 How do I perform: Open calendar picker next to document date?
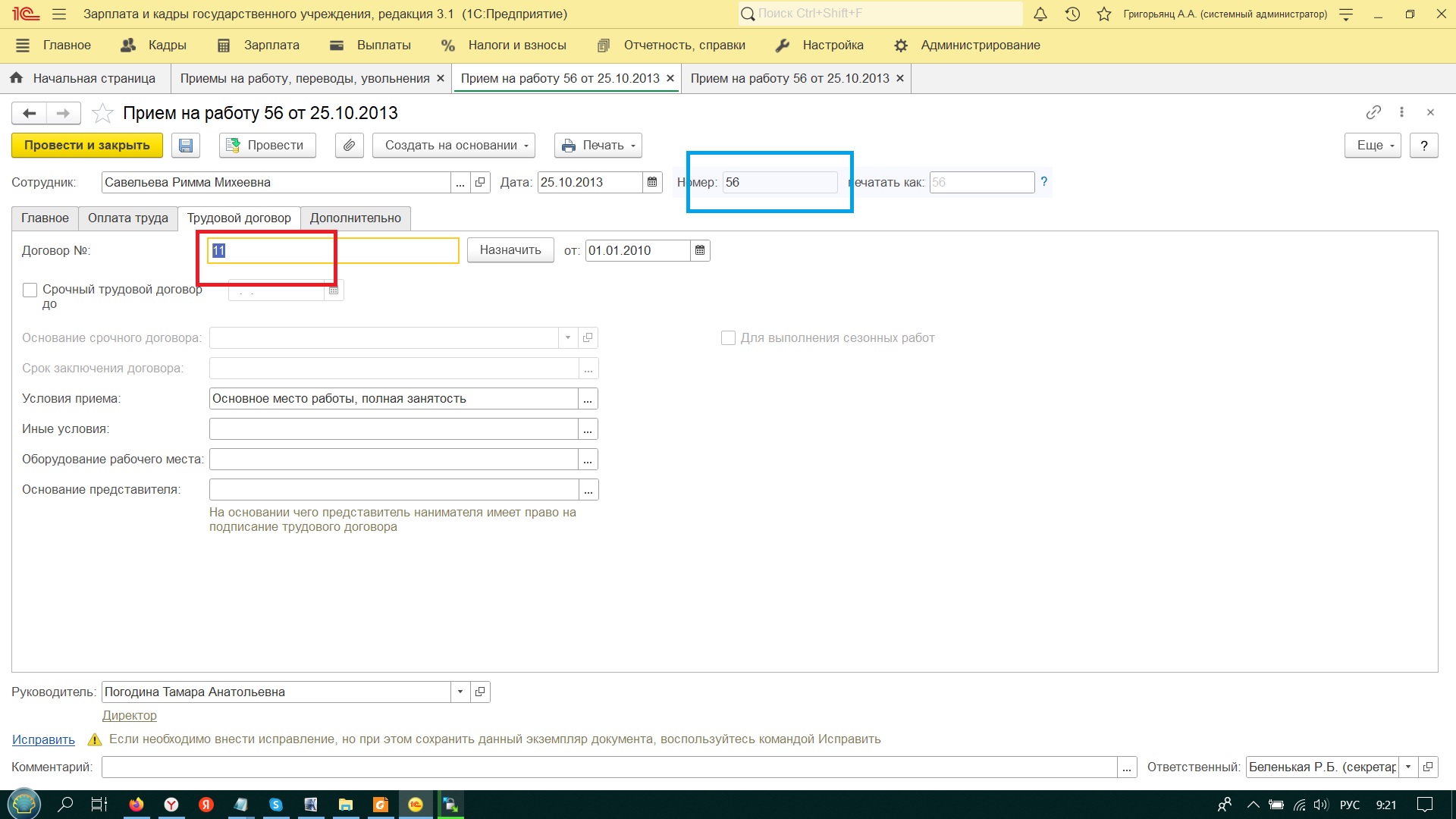(652, 182)
